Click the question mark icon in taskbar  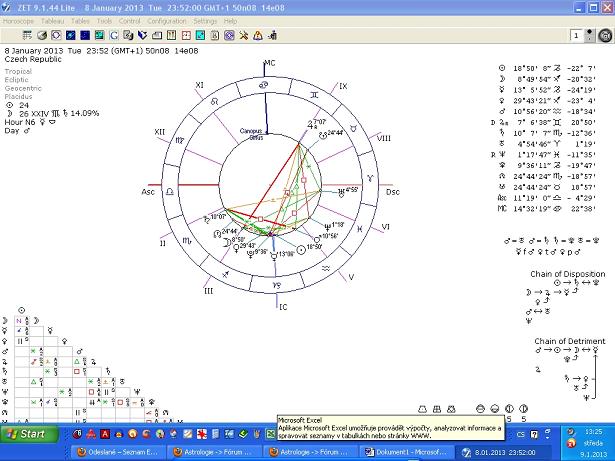pyautogui.click(x=534, y=434)
